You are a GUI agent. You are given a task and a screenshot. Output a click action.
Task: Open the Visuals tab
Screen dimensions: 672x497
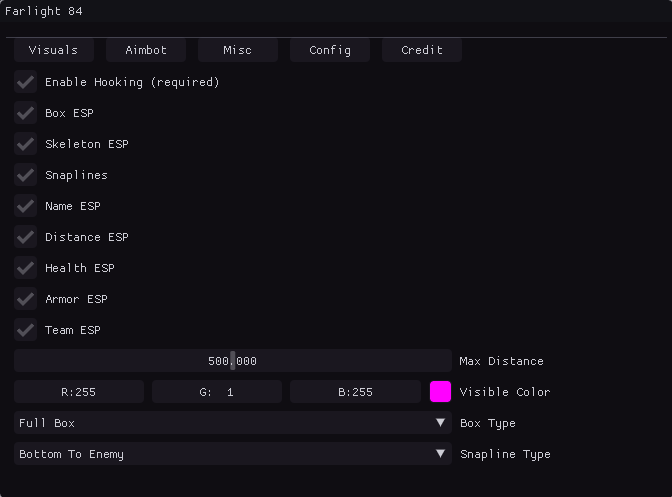point(53,50)
